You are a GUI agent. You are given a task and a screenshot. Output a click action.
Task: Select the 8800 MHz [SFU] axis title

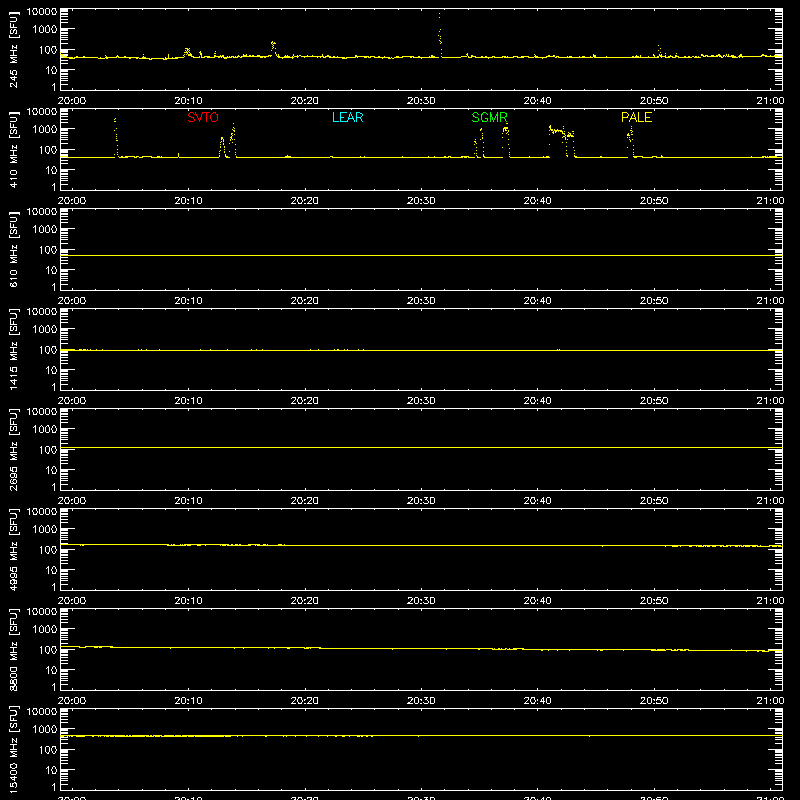point(13,649)
